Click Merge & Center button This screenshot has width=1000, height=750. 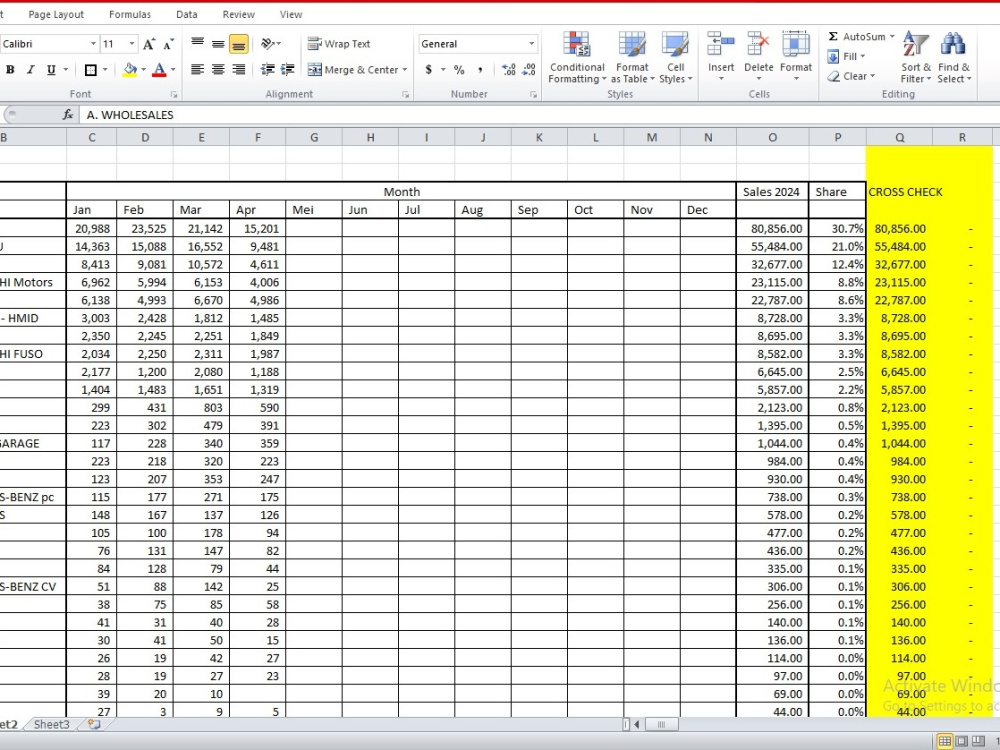click(353, 70)
